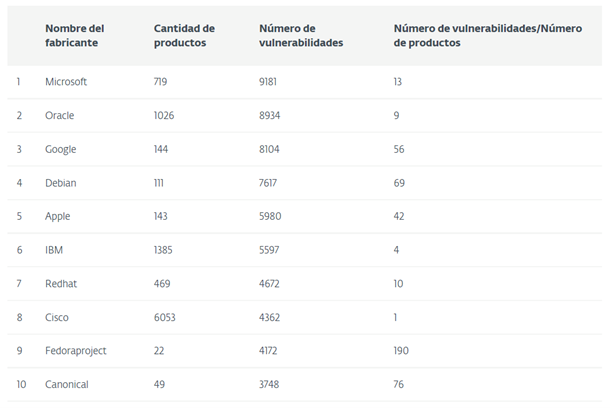Viewport: 610px width, 408px height.
Task: Select the Fedoraproject manufacturer name cell
Action: click(76, 351)
